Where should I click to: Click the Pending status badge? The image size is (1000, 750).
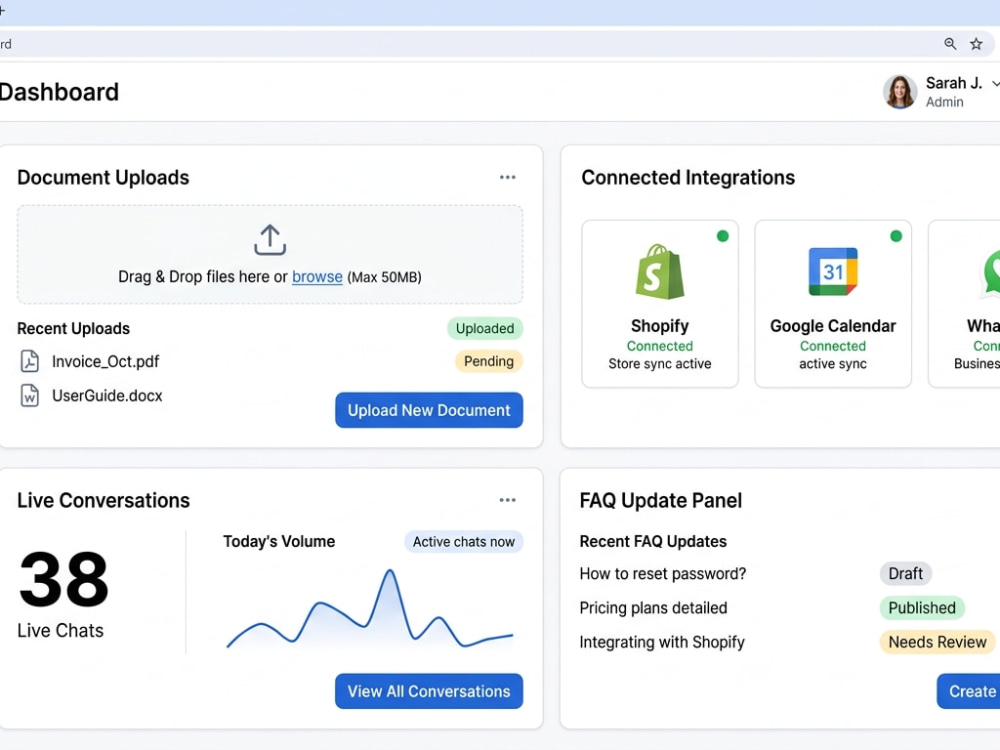click(489, 362)
